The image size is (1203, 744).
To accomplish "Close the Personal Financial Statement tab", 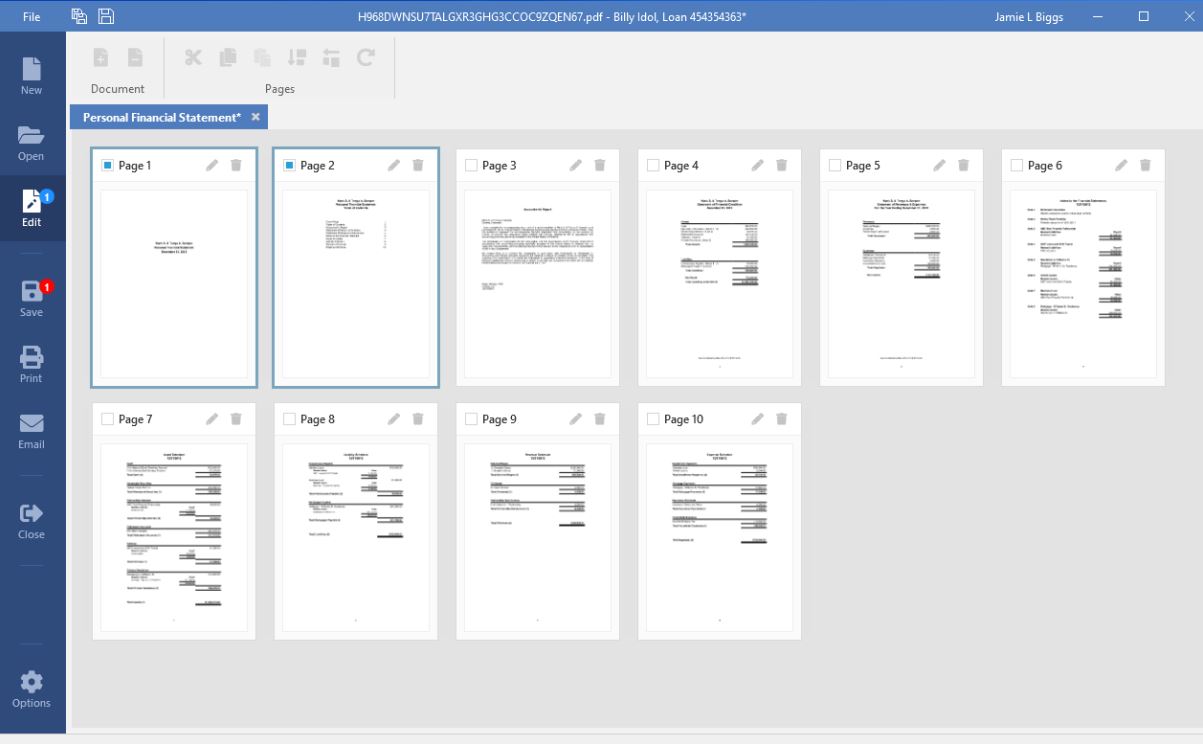I will click(x=255, y=117).
